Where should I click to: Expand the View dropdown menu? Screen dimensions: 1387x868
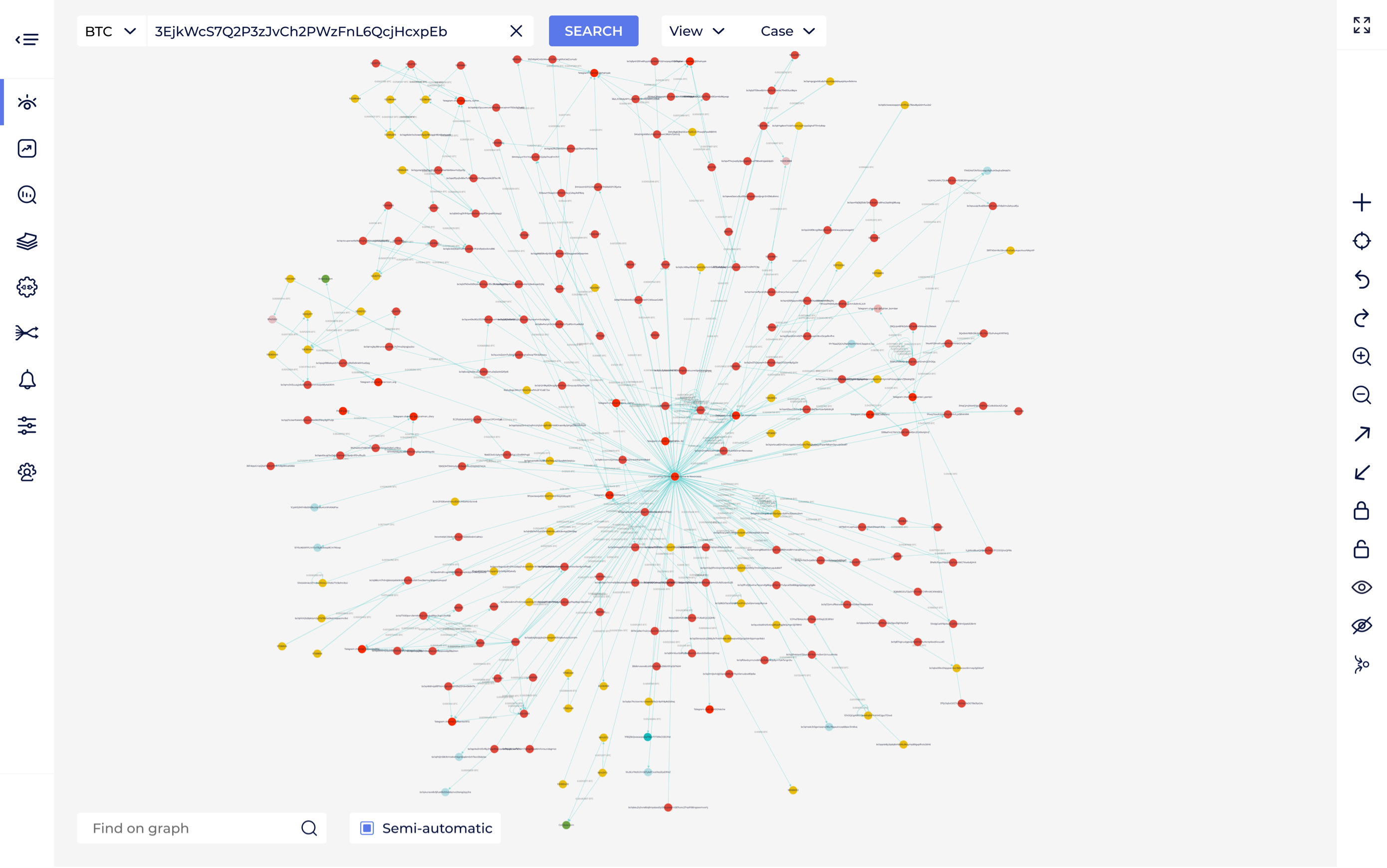tap(696, 31)
